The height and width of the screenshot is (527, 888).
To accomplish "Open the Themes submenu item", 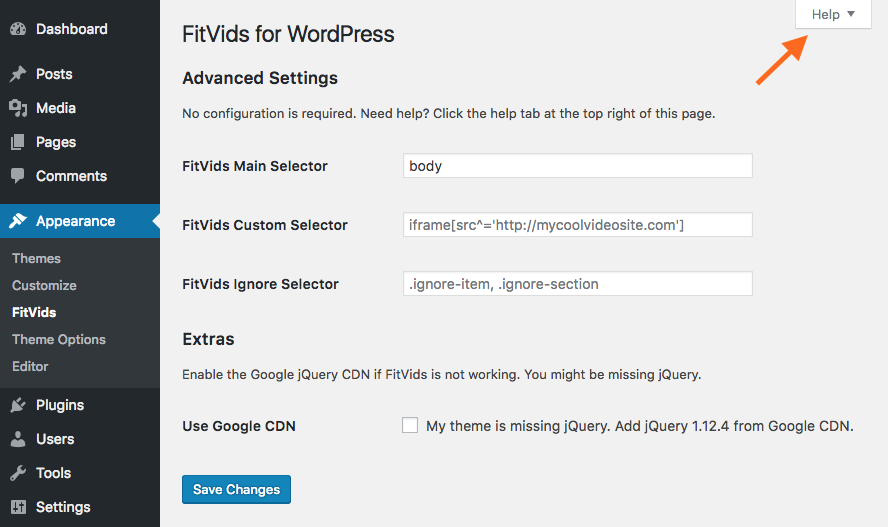I will (36, 258).
